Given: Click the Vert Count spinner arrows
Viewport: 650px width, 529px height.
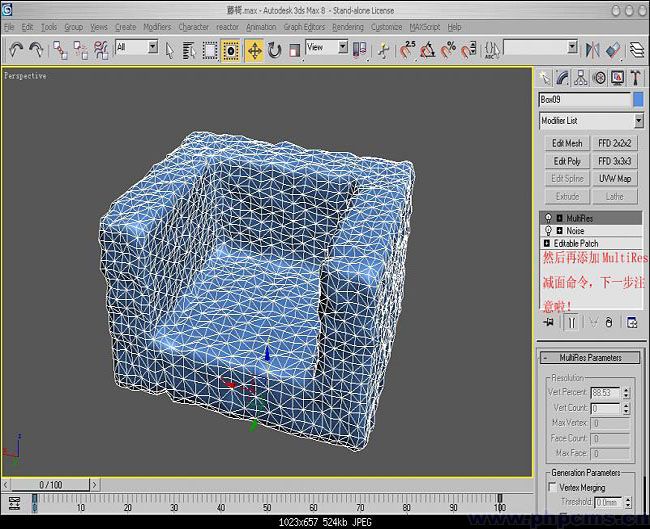Looking at the screenshot, I should 626,409.
